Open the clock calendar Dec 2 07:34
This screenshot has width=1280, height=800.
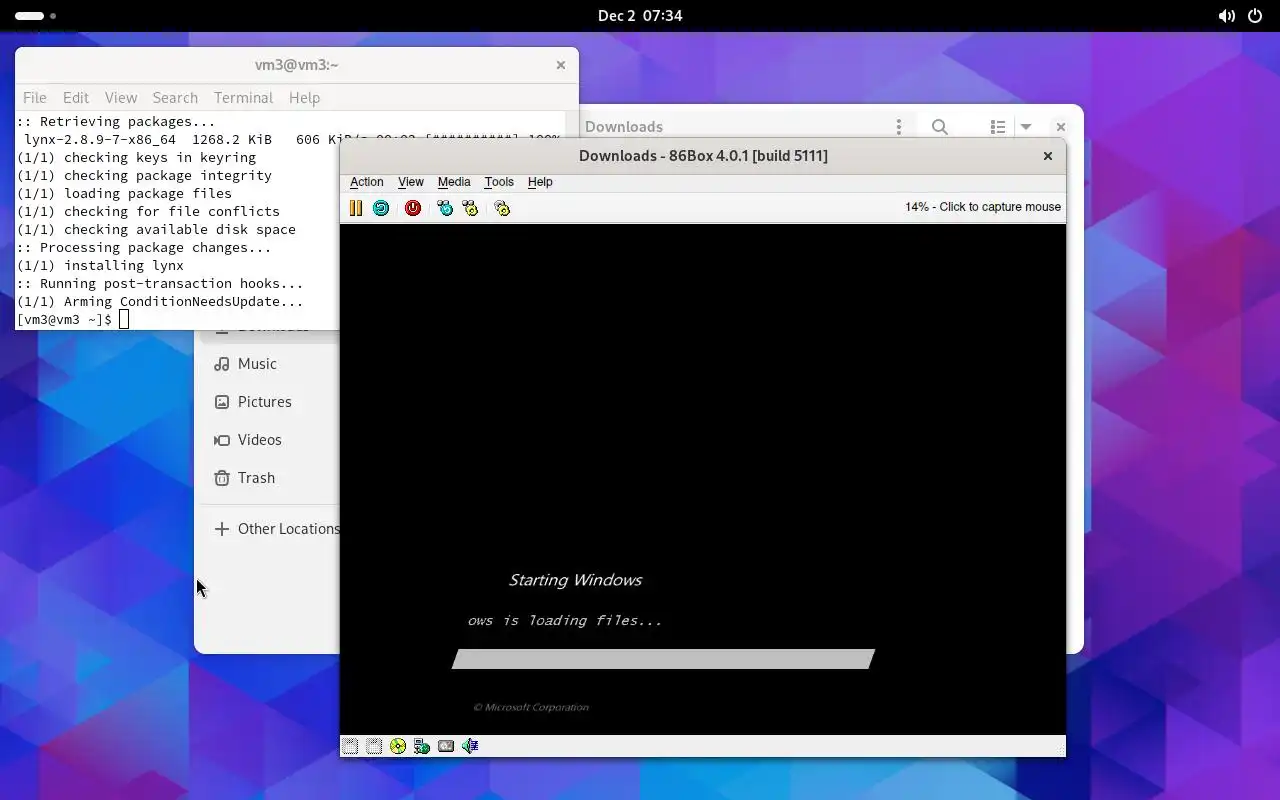[x=640, y=16]
